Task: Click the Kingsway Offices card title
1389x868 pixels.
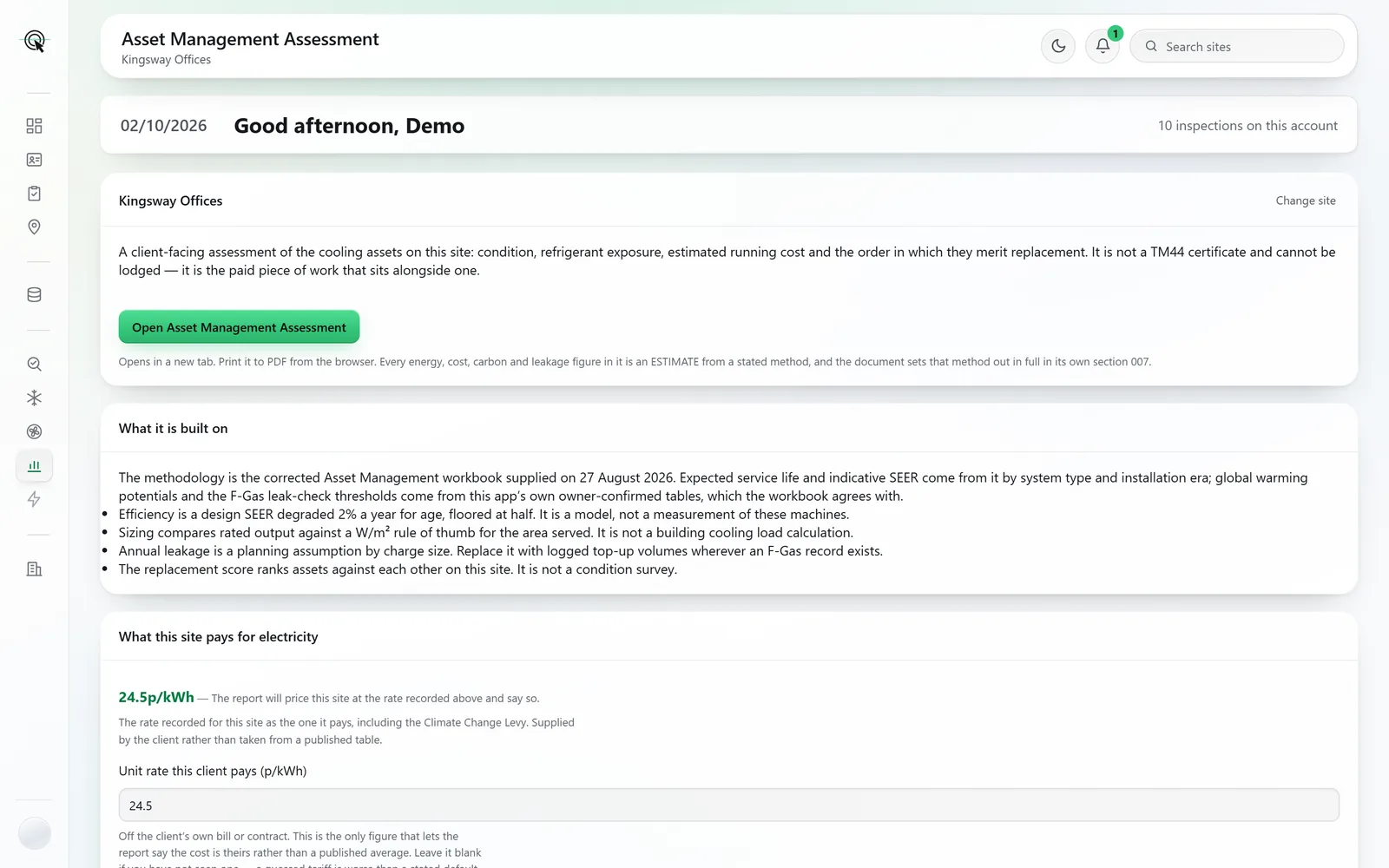Action: pos(170,201)
